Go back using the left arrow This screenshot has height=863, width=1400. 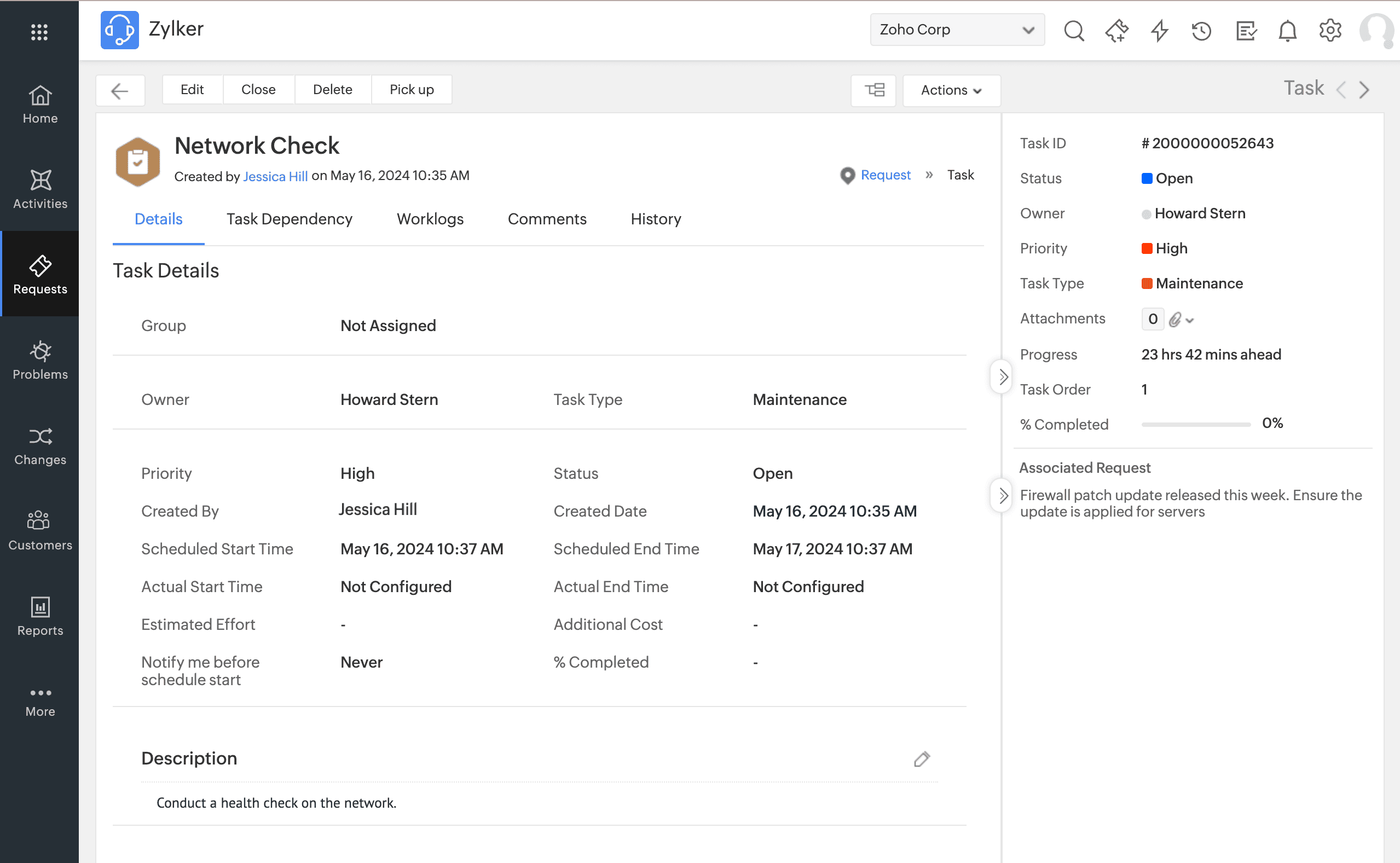pyautogui.click(x=120, y=90)
